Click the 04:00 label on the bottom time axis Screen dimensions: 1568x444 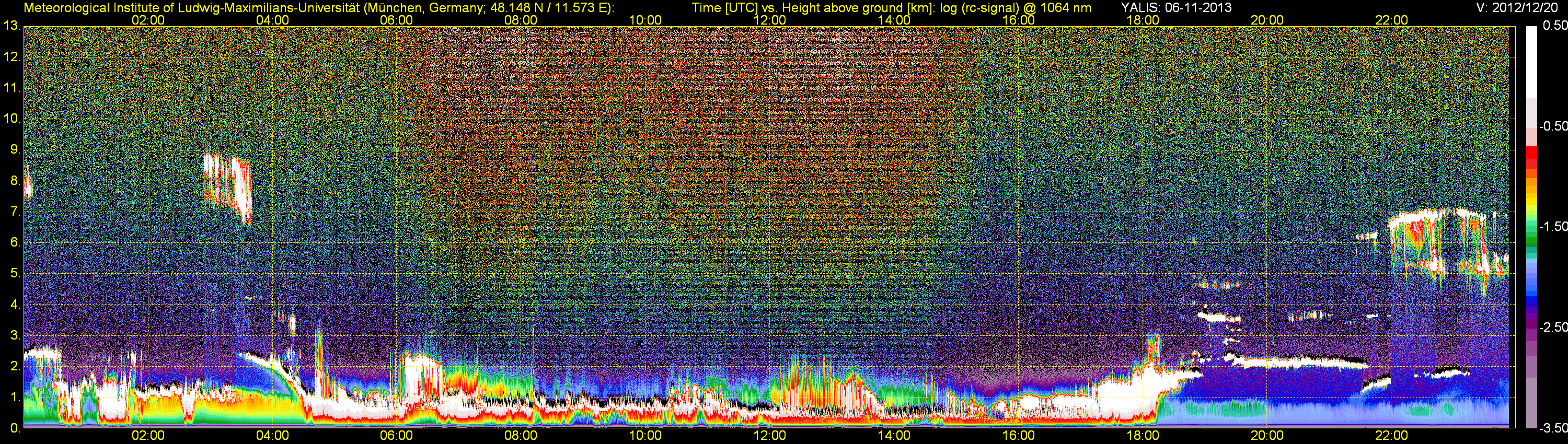(272, 436)
